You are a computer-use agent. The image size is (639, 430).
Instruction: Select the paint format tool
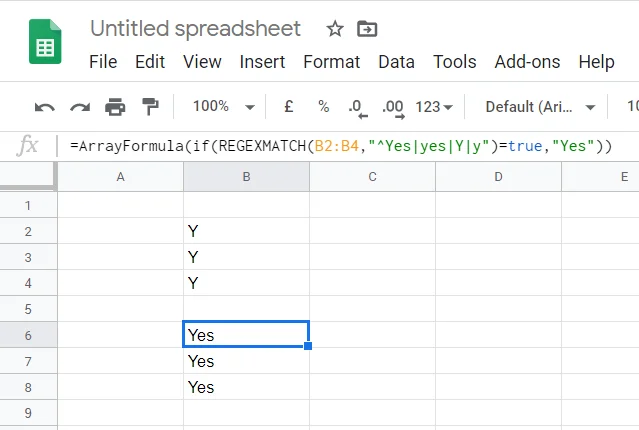tap(150, 106)
